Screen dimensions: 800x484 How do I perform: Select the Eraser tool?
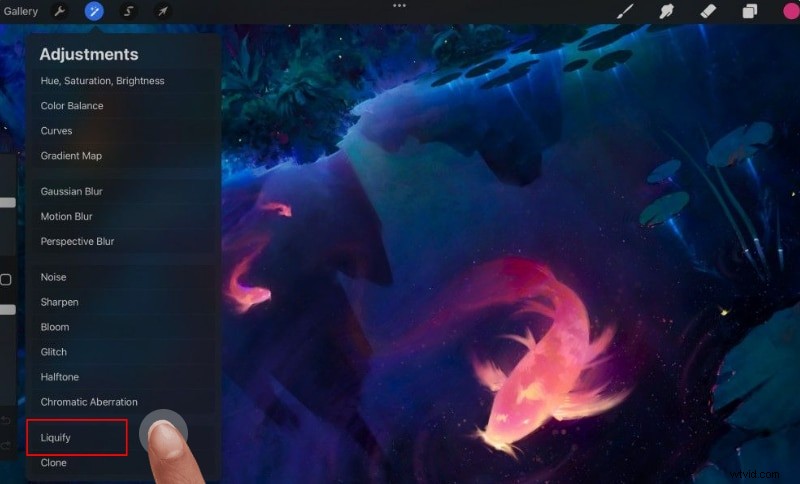pyautogui.click(x=708, y=11)
